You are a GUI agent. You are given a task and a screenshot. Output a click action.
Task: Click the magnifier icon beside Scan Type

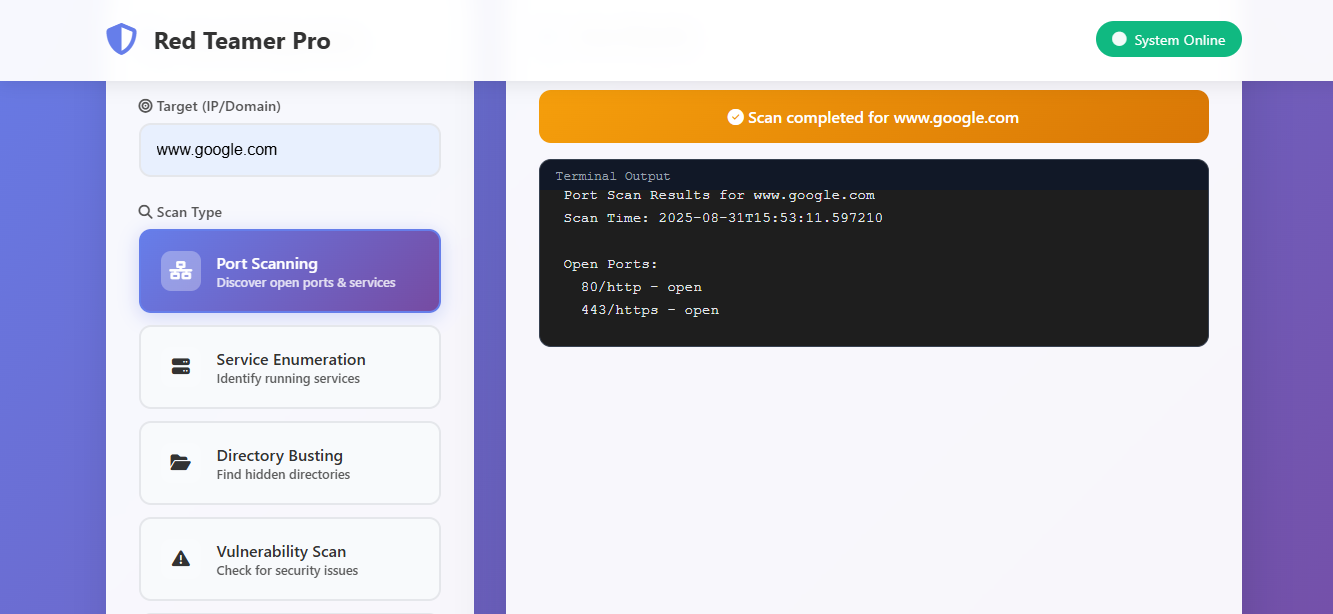[x=145, y=212]
